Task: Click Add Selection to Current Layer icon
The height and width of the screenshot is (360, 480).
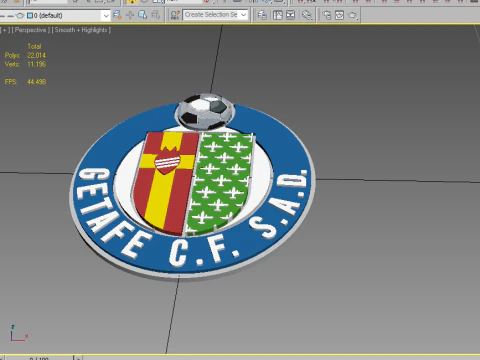Action: click(130, 15)
